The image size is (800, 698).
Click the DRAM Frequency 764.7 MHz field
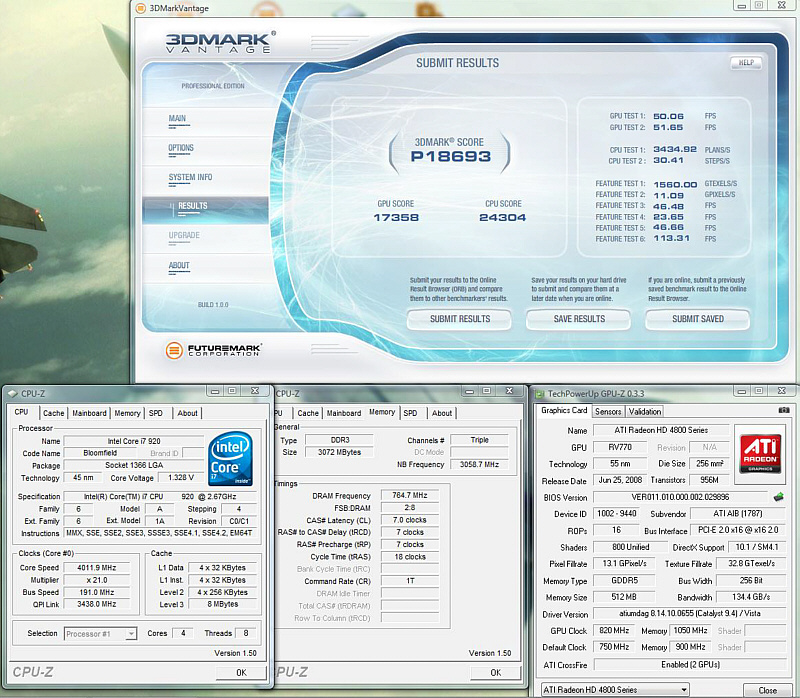[x=410, y=495]
